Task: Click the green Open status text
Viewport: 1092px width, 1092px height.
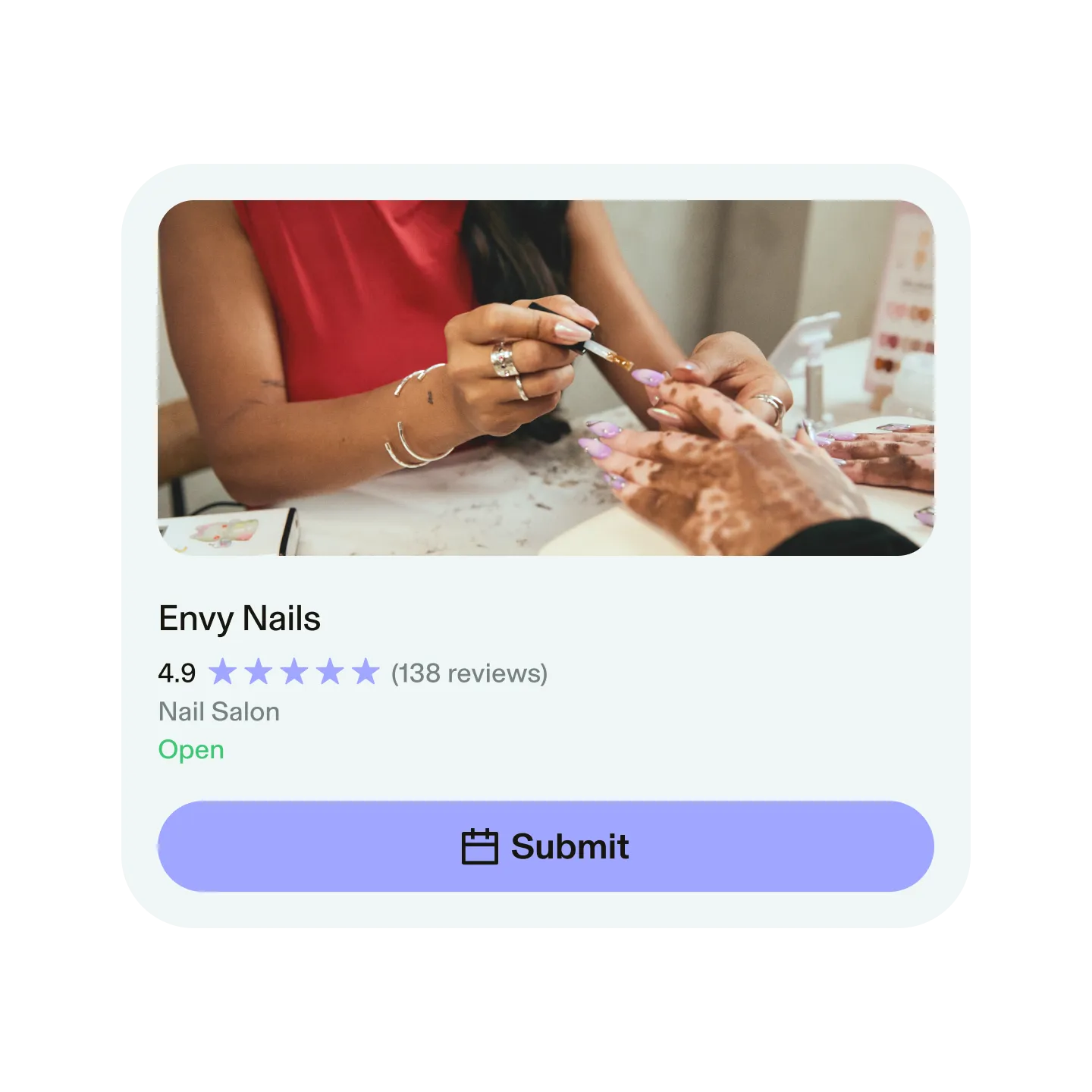Action: pos(191,750)
